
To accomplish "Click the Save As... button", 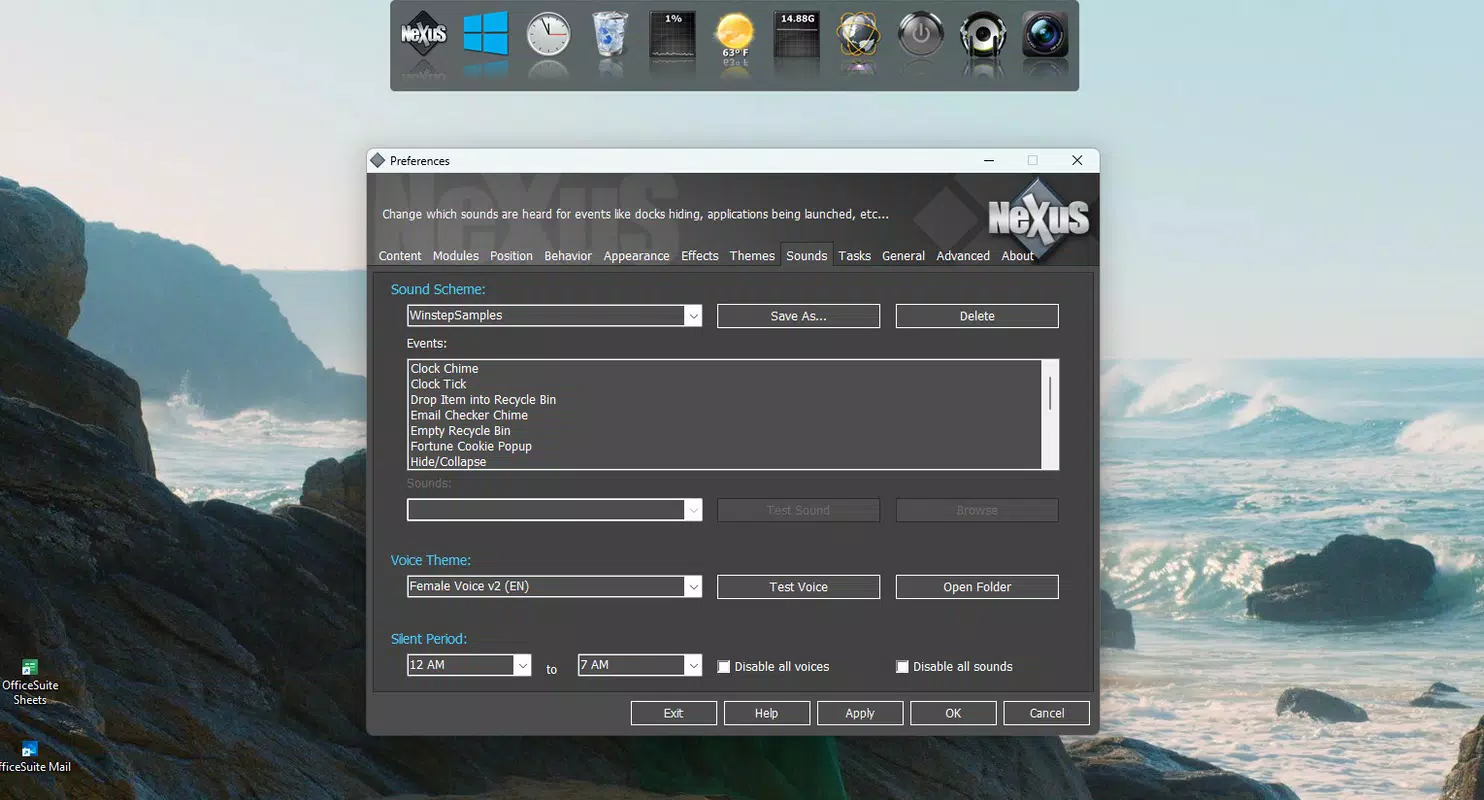I will click(x=798, y=316).
